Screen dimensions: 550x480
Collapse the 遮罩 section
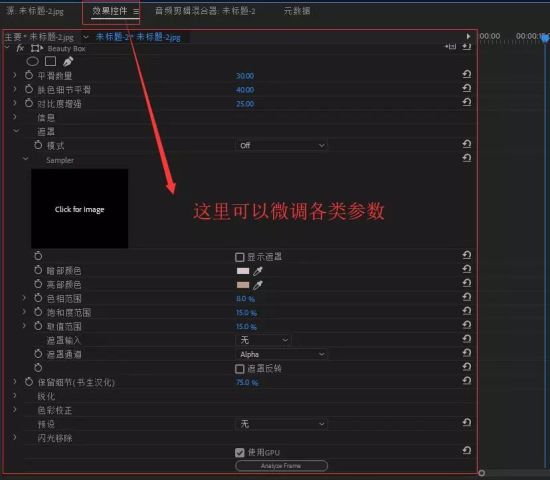pyautogui.click(x=16, y=131)
